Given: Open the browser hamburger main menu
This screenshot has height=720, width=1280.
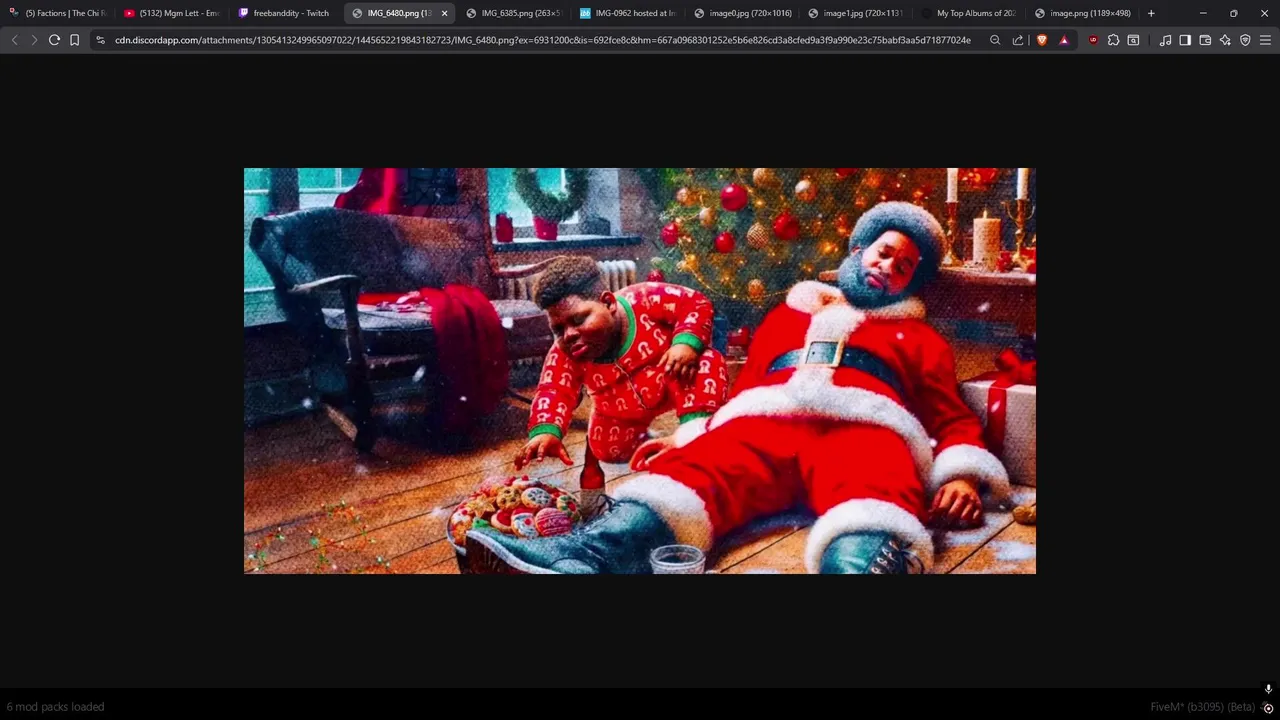Looking at the screenshot, I should pos(1265,40).
